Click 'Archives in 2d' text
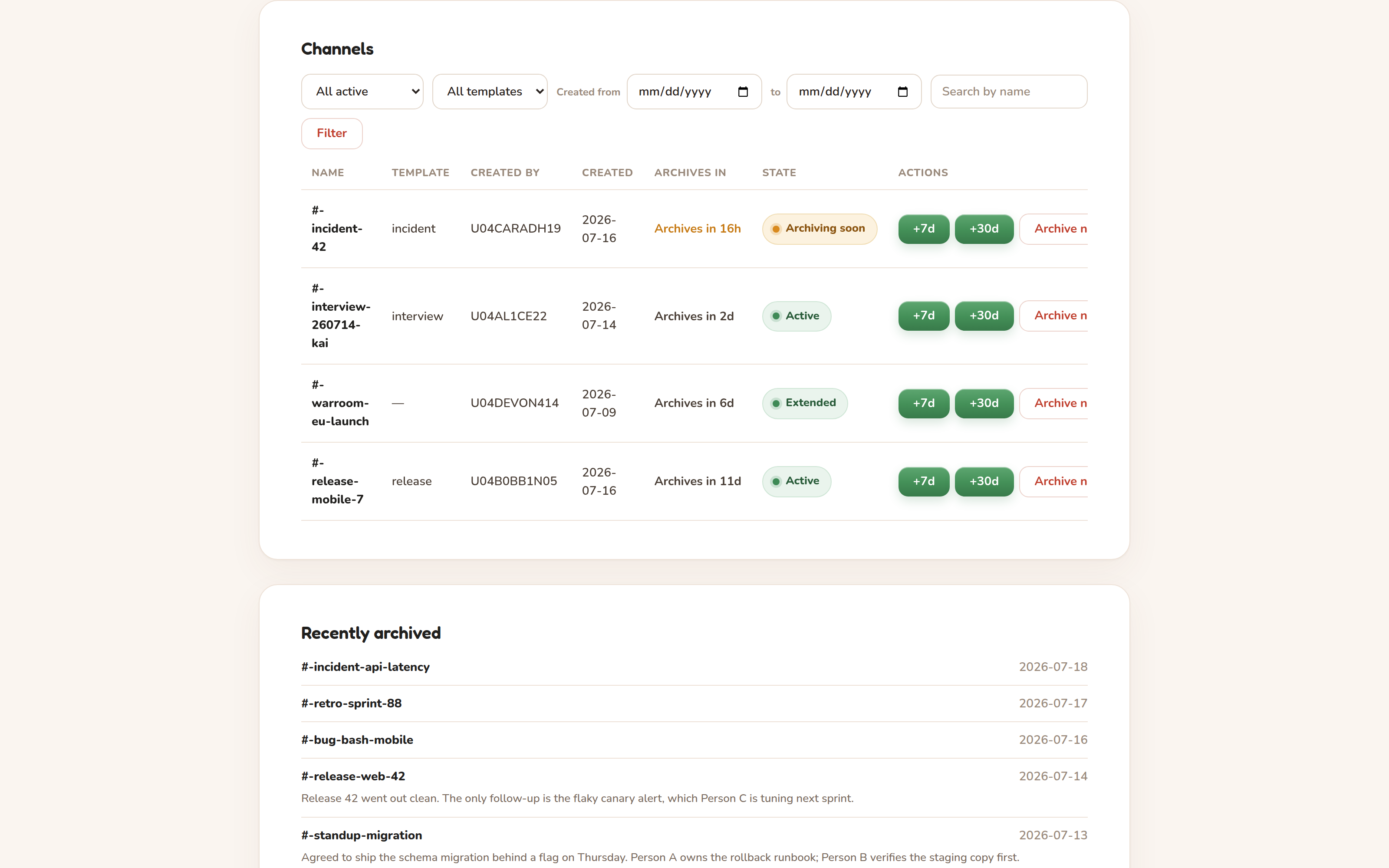1389x868 pixels. tap(694, 316)
